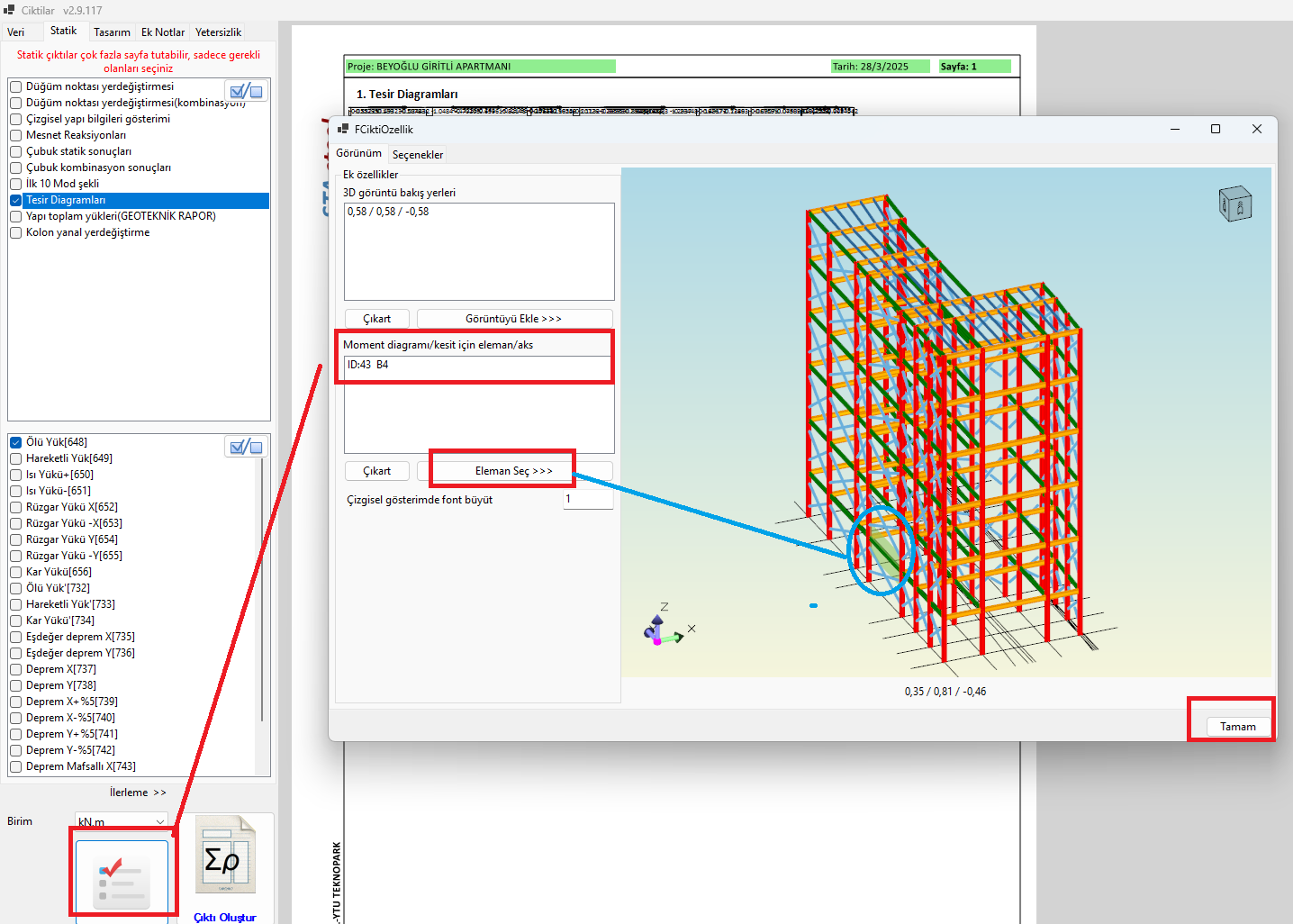Open the Seçenekler tab in dialog
1293x924 pixels.
[x=418, y=155]
